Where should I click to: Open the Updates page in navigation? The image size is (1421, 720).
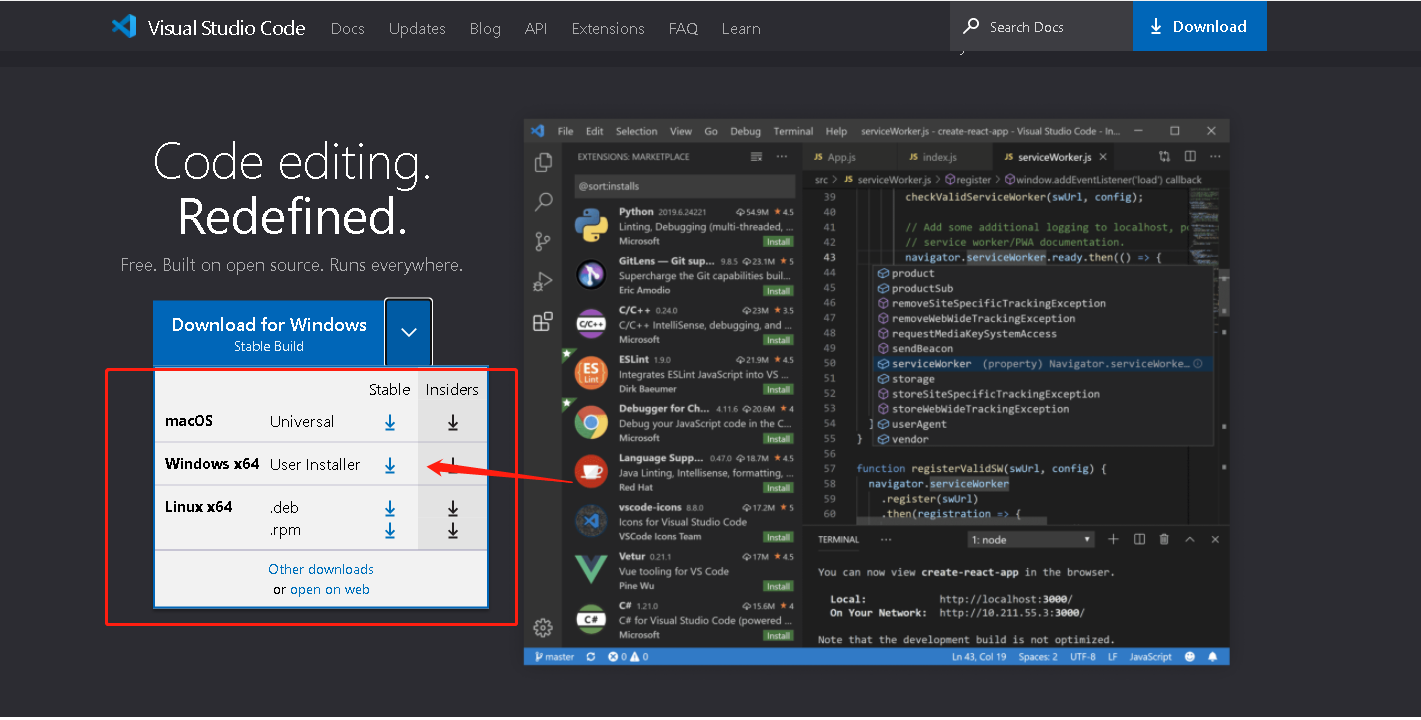pyautogui.click(x=417, y=29)
